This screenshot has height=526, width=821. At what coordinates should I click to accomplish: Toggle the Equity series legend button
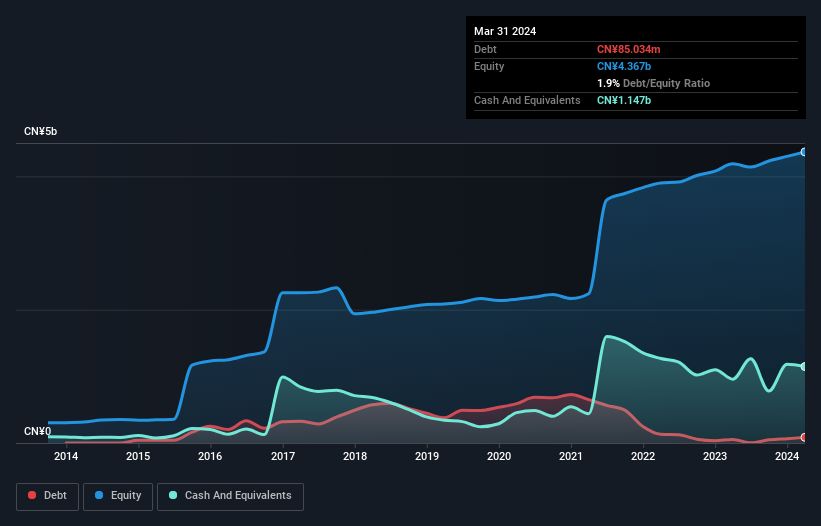coord(118,496)
